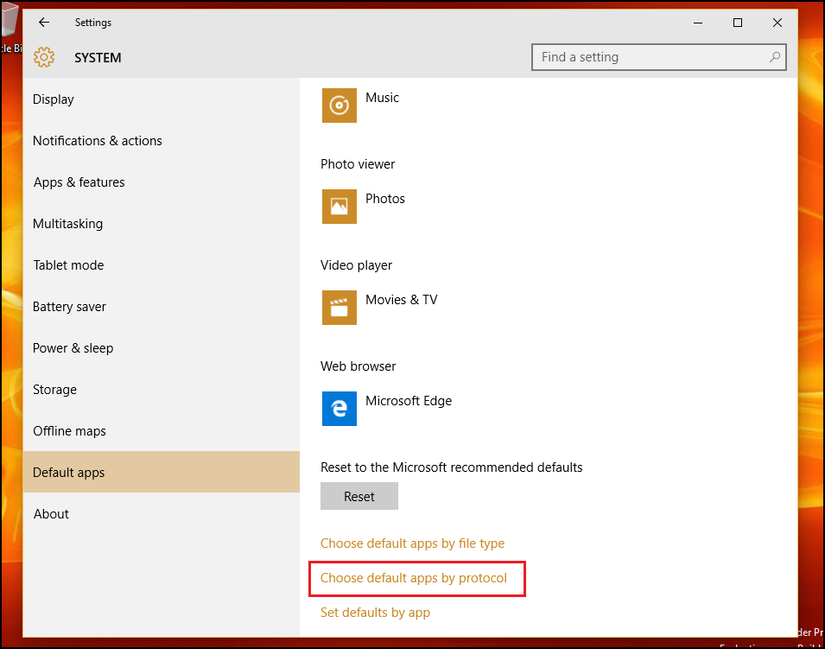825x649 pixels.
Task: Open Multitasking settings
Action: 67,224
